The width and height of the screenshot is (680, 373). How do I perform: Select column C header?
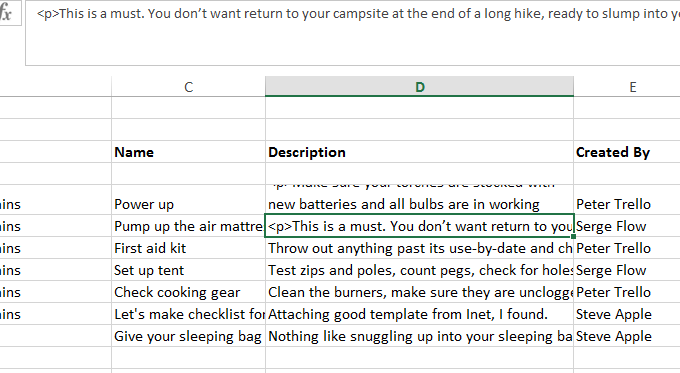[x=188, y=87]
